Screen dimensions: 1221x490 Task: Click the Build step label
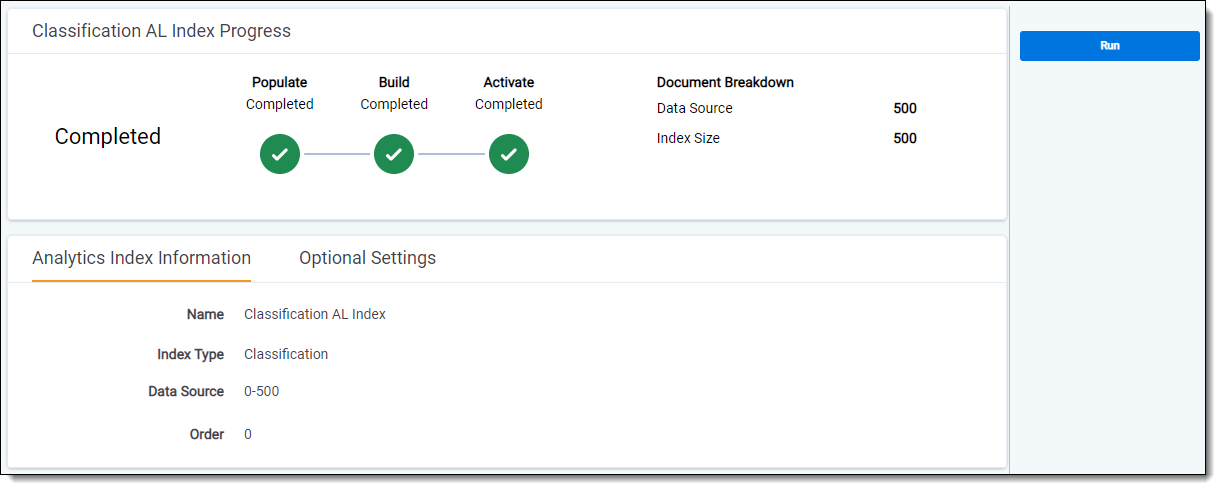[394, 83]
